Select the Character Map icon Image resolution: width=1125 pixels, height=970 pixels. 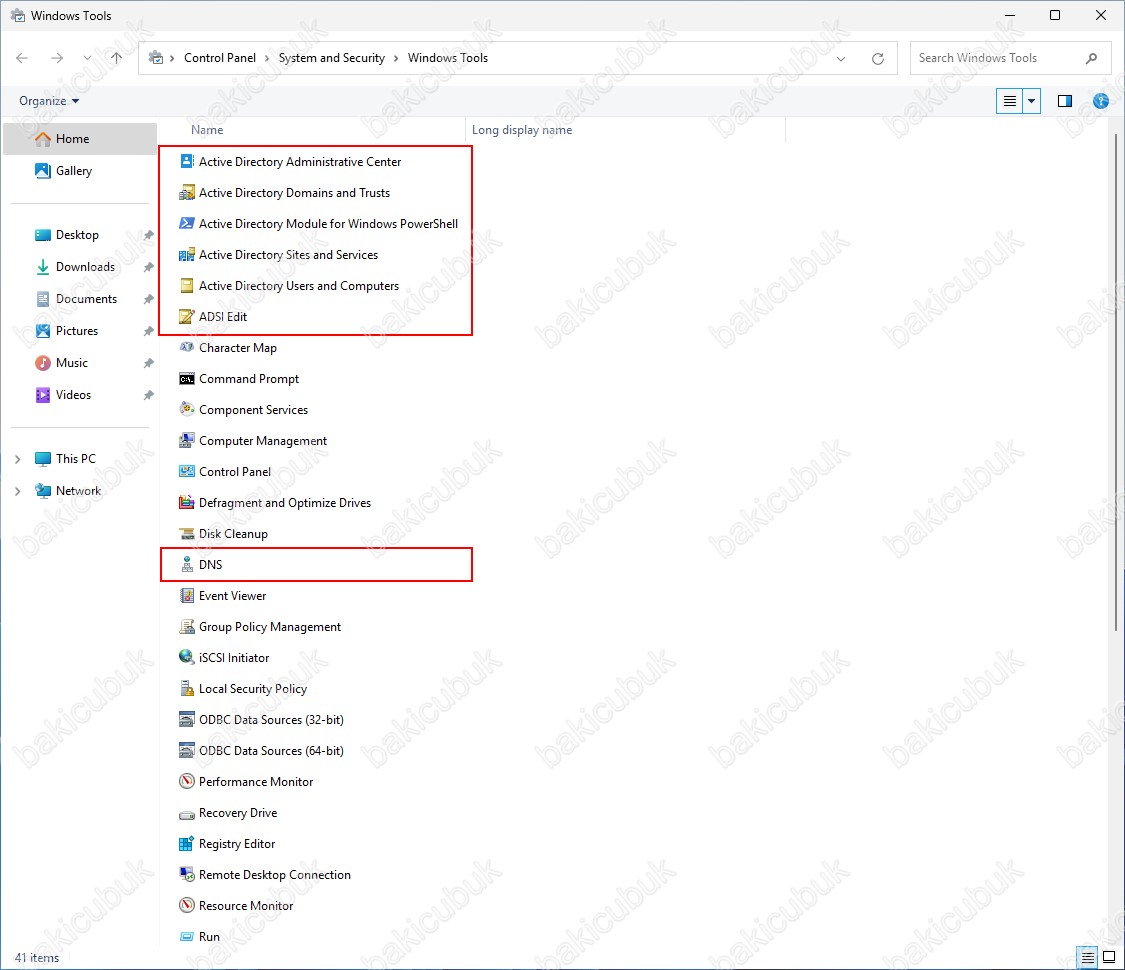(x=187, y=347)
